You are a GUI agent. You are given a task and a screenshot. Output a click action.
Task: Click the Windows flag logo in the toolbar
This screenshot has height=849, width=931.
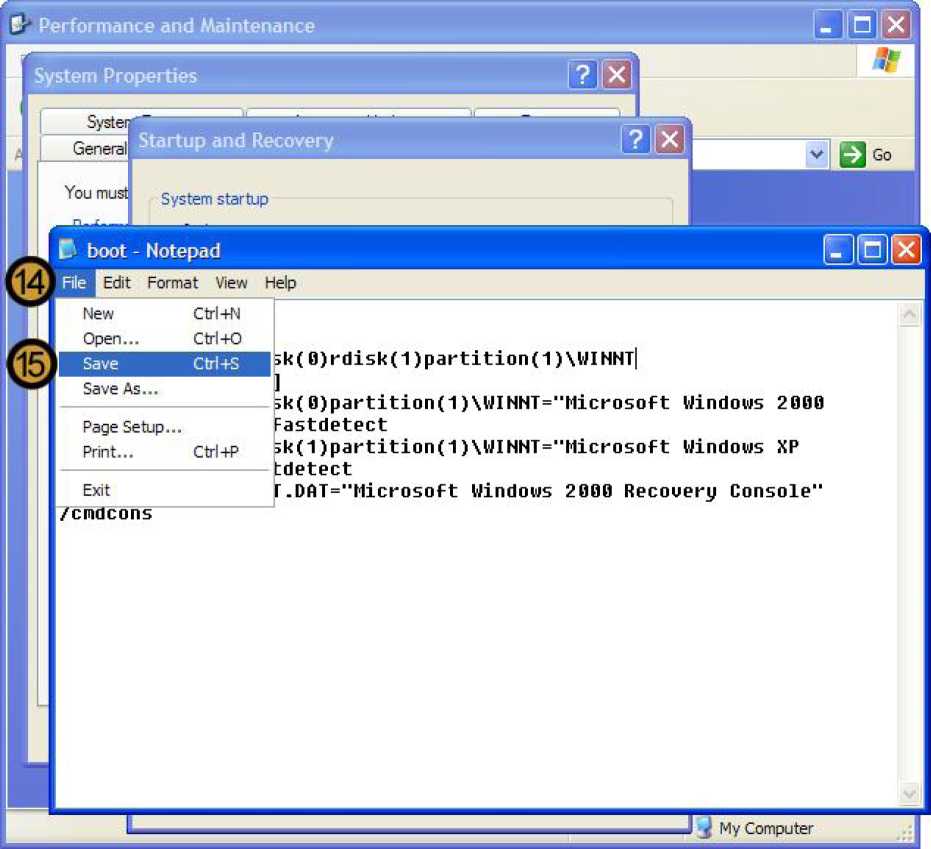coord(886,60)
